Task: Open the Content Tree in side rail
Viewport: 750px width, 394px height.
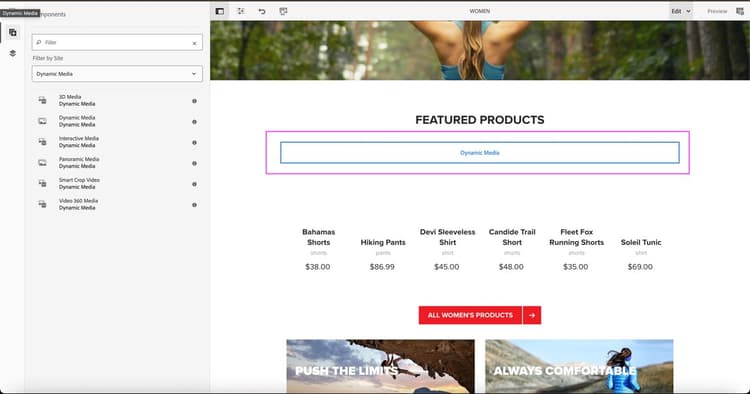Action: 13,53
